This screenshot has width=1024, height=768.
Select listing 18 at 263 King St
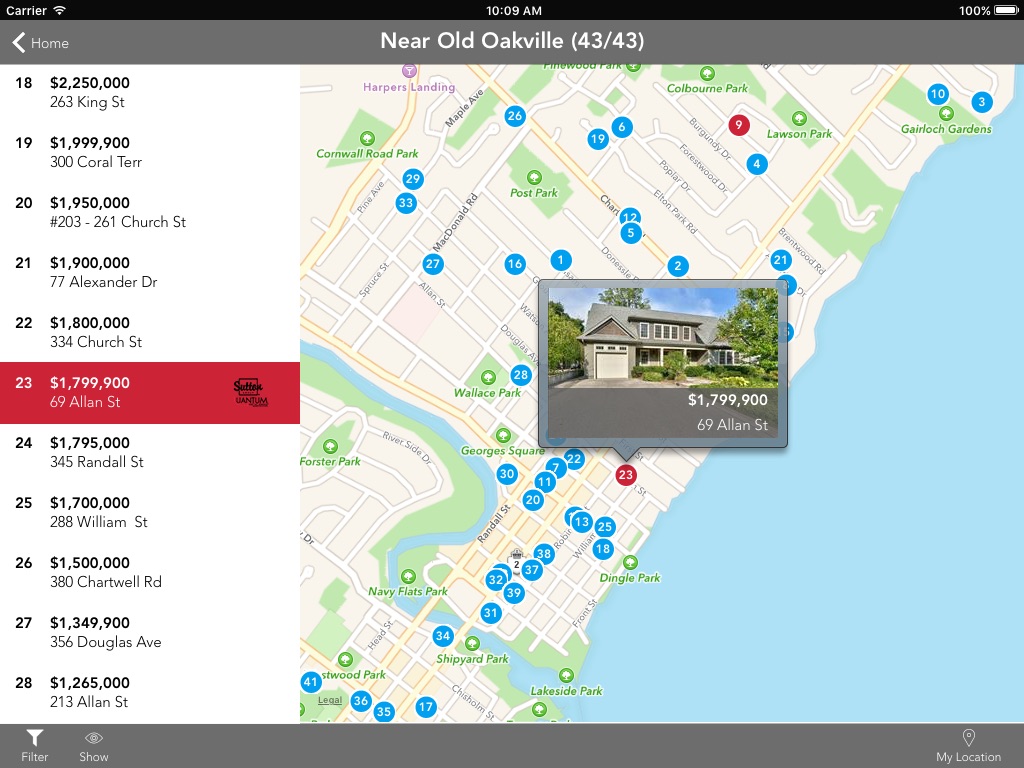pyautogui.click(x=150, y=92)
